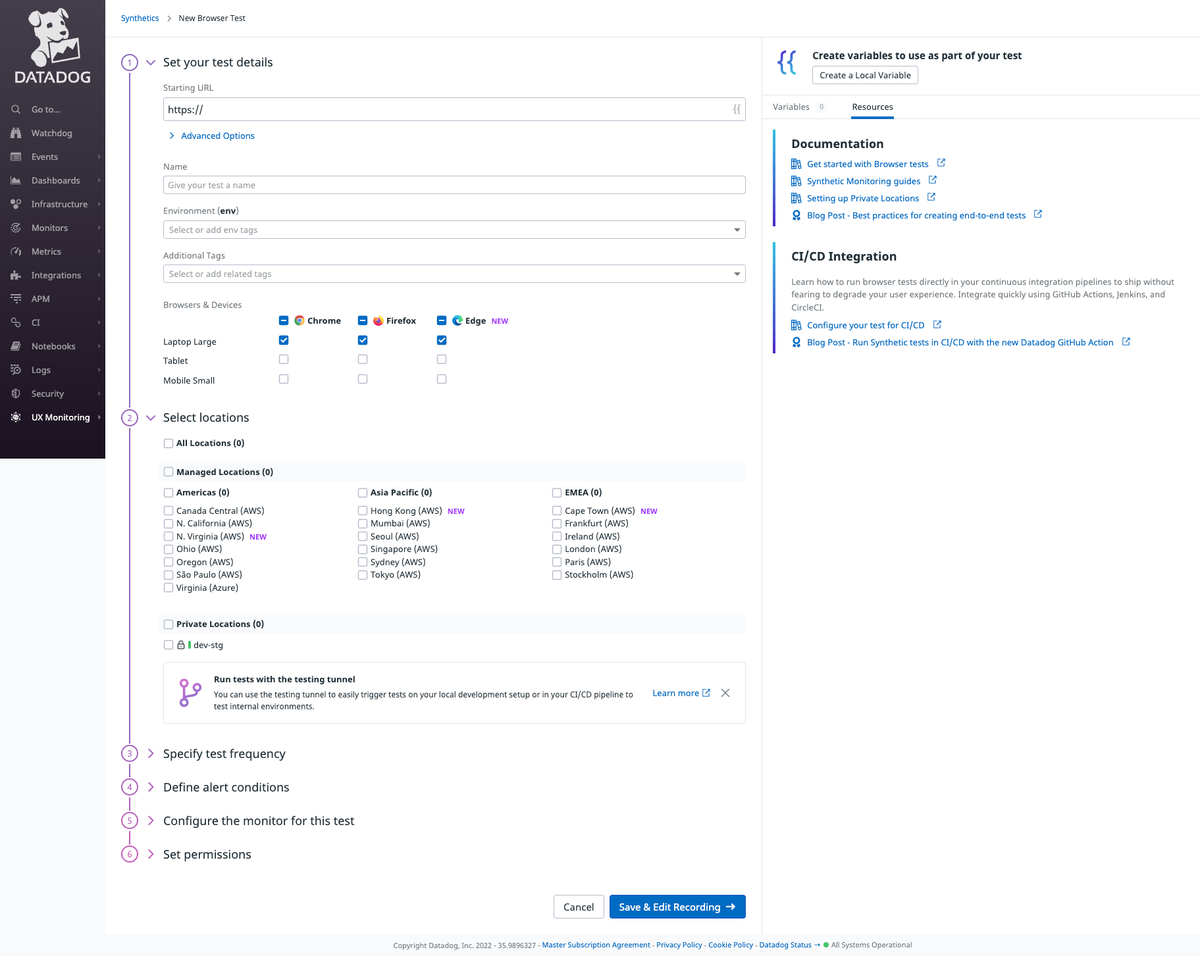
Task: Collapse Select locations section
Action: point(151,418)
